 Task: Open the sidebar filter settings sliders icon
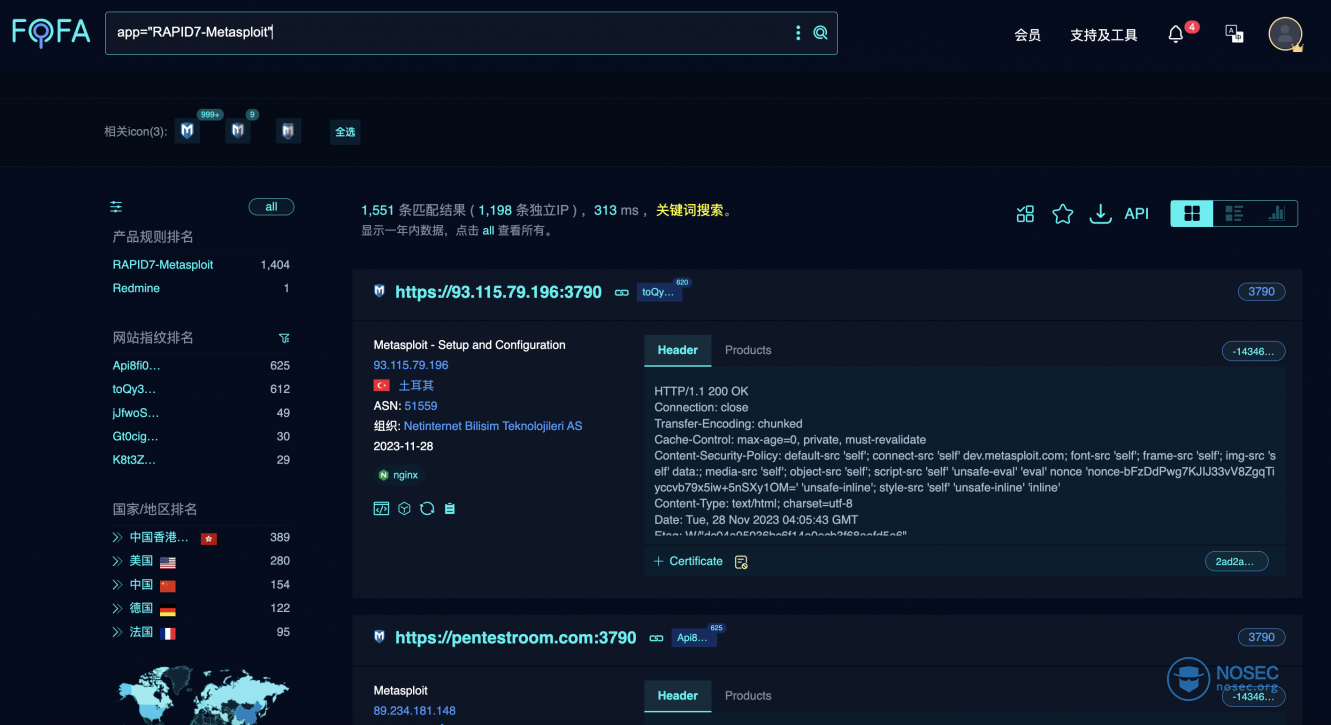click(x=116, y=207)
